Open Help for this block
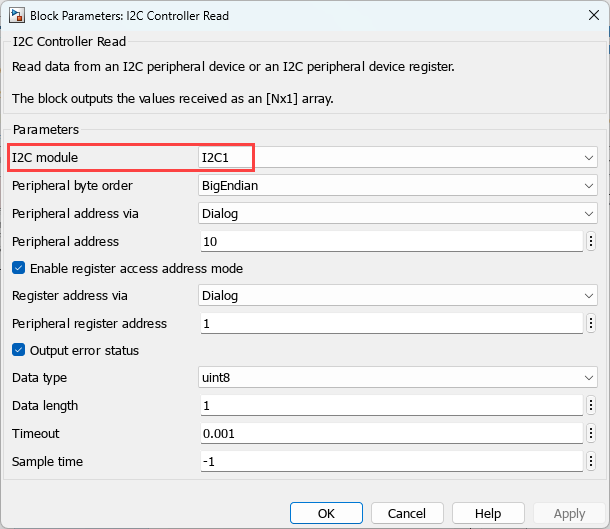Image resolution: width=610 pixels, height=529 pixels. click(x=488, y=513)
